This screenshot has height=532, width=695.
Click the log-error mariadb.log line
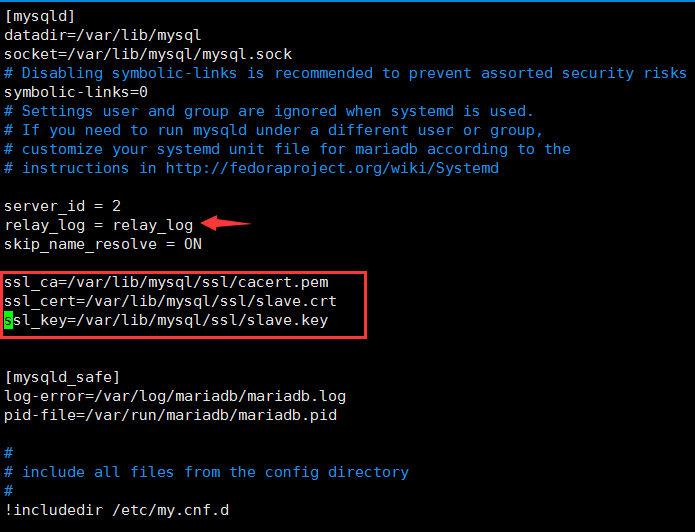[x=175, y=396]
